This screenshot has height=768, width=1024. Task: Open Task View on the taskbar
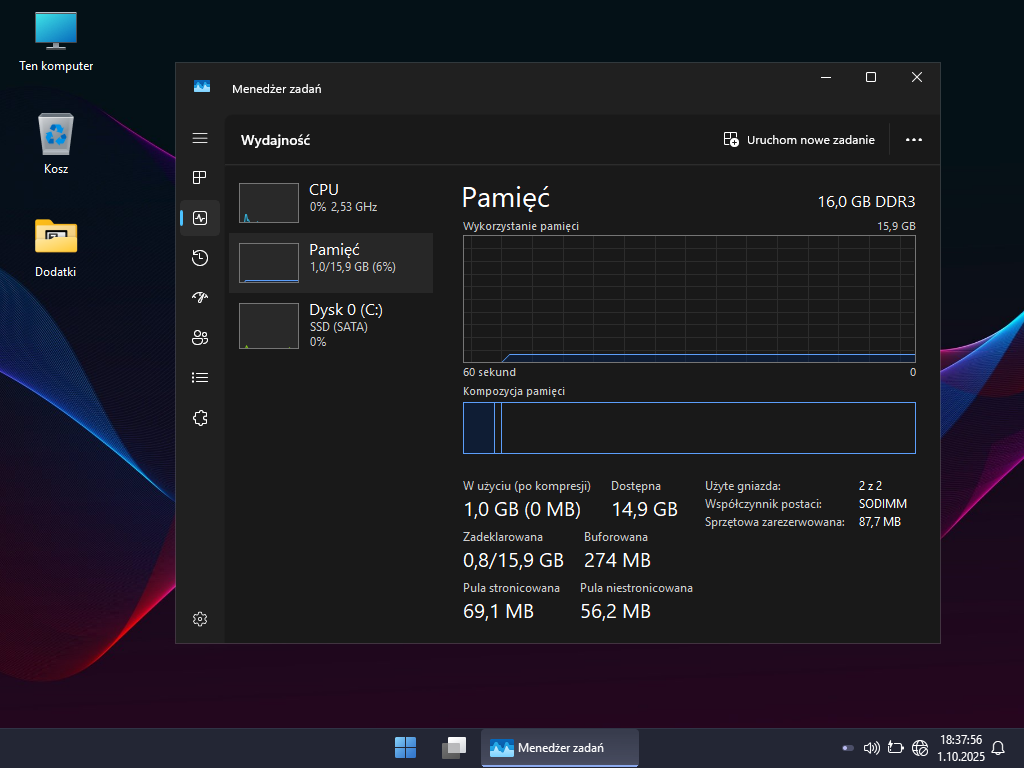pos(455,747)
